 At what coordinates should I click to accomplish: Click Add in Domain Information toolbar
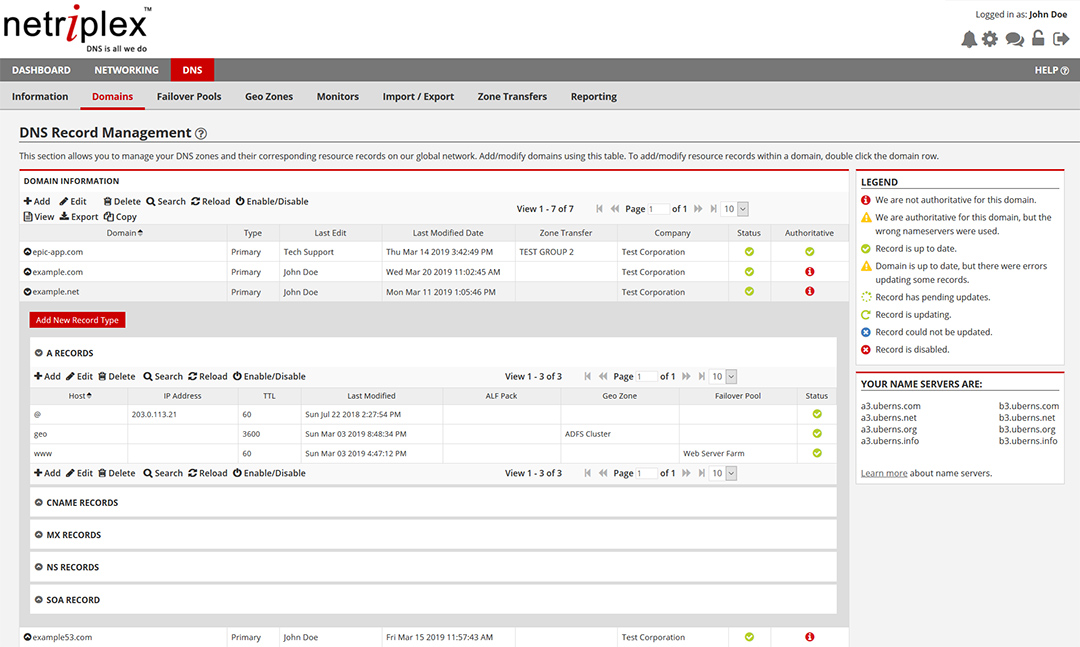[x=37, y=201]
